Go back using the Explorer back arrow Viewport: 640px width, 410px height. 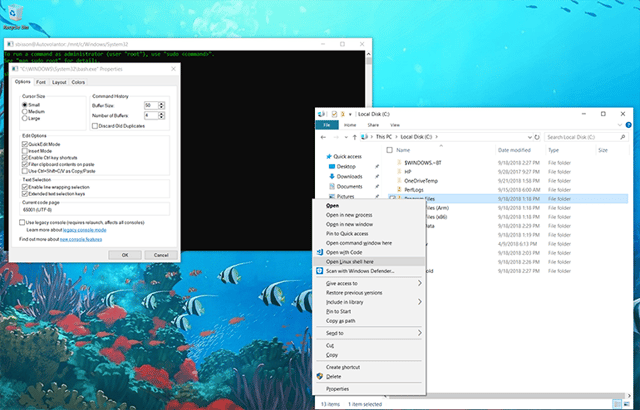[x=324, y=137]
